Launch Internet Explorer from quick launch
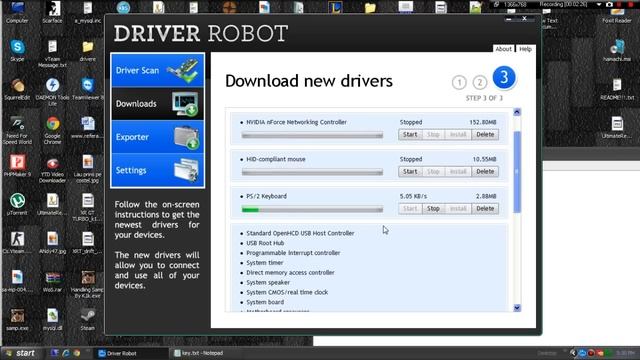Image resolution: width=640 pixels, height=360 pixels. tap(65, 353)
